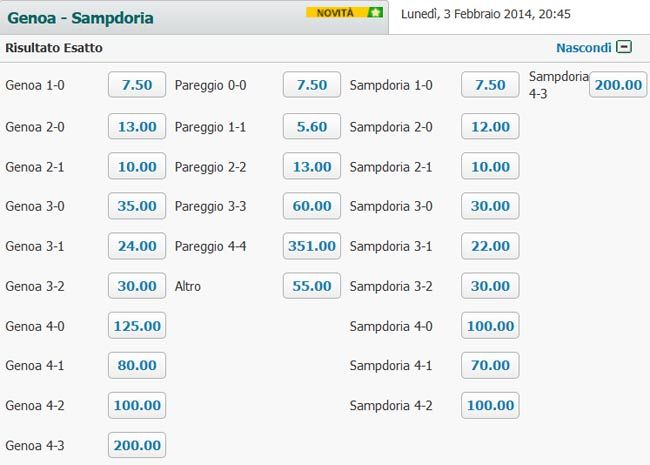This screenshot has width=650, height=465.
Task: Choose Sampdoria 4-3 odds 200.00
Action: (x=618, y=85)
